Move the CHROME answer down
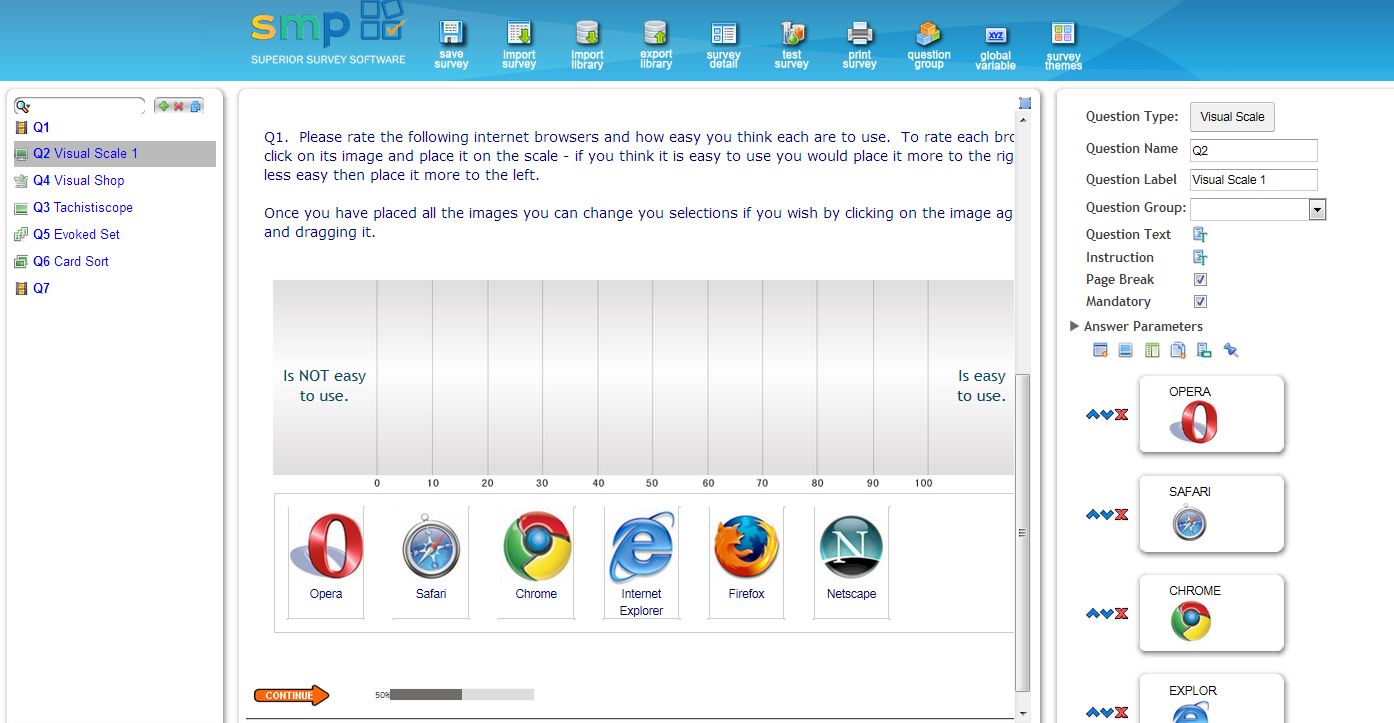This screenshot has width=1394, height=723. (1107, 614)
